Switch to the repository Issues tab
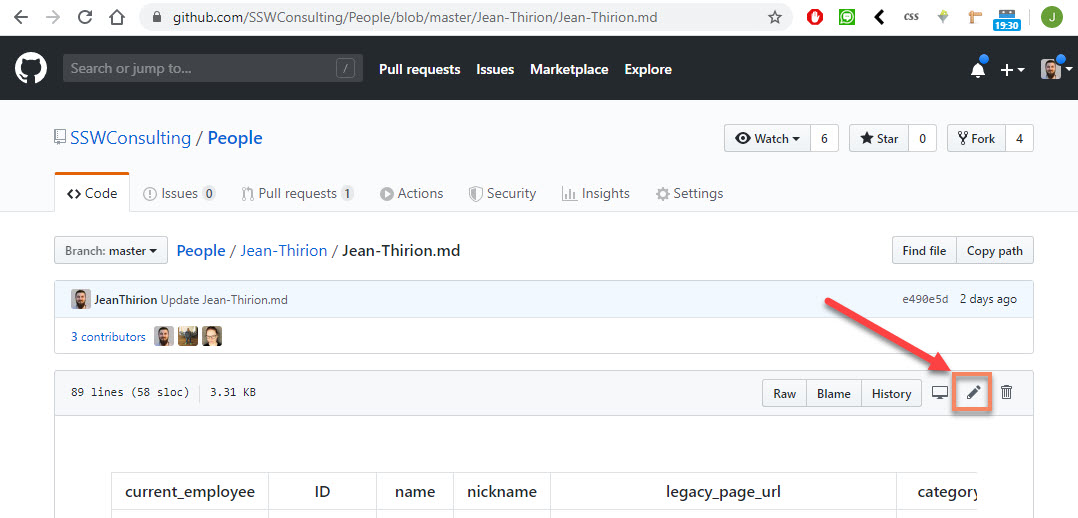Screen dimensions: 1078x518 click(x=179, y=193)
